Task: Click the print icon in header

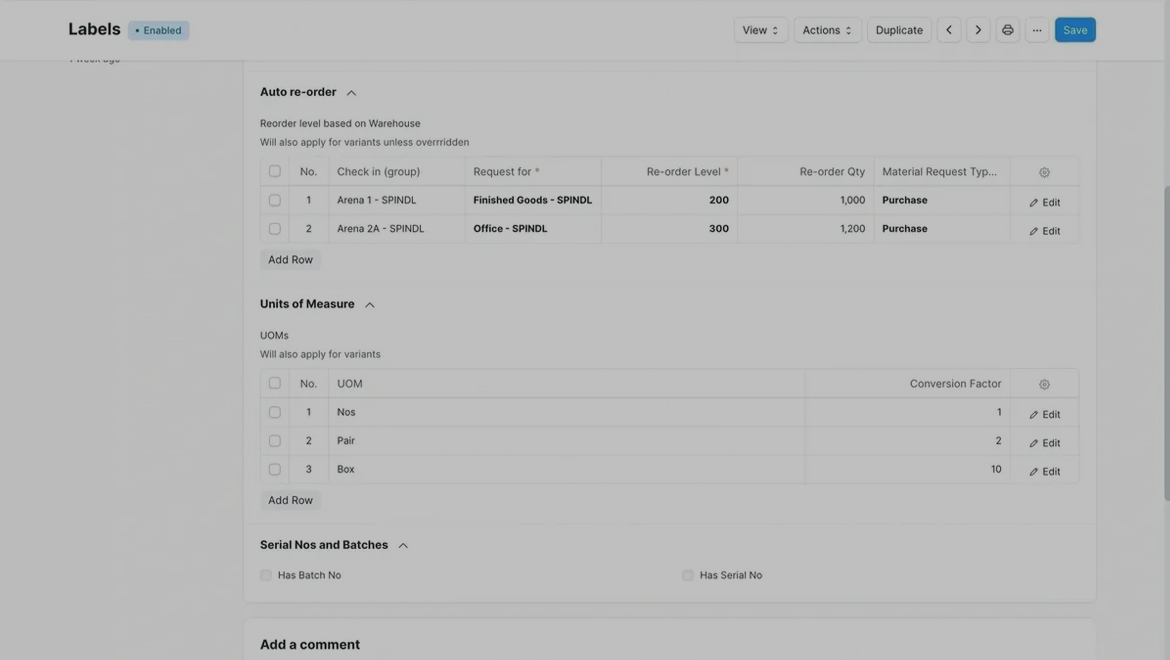Action: (1007, 30)
